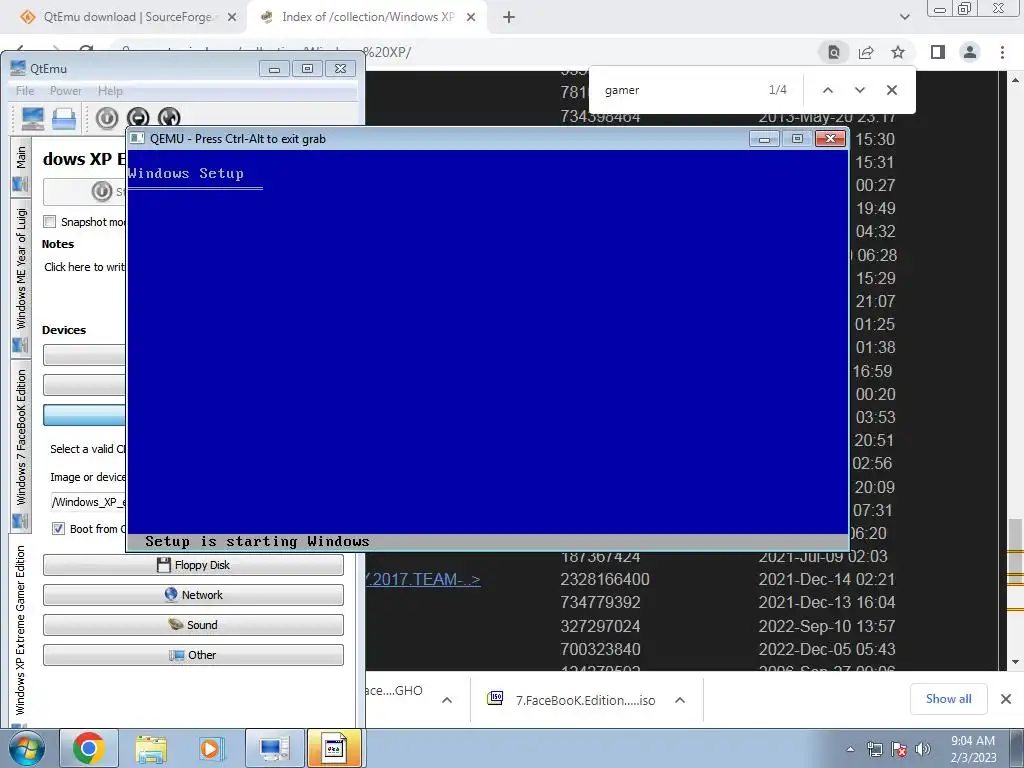Image resolution: width=1024 pixels, height=768 pixels.
Task: Switch to the Main tab in QtEmu
Action: point(21,167)
